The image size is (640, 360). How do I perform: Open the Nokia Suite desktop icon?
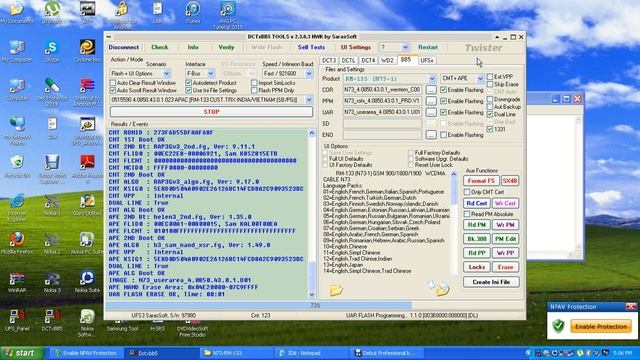tap(87, 282)
